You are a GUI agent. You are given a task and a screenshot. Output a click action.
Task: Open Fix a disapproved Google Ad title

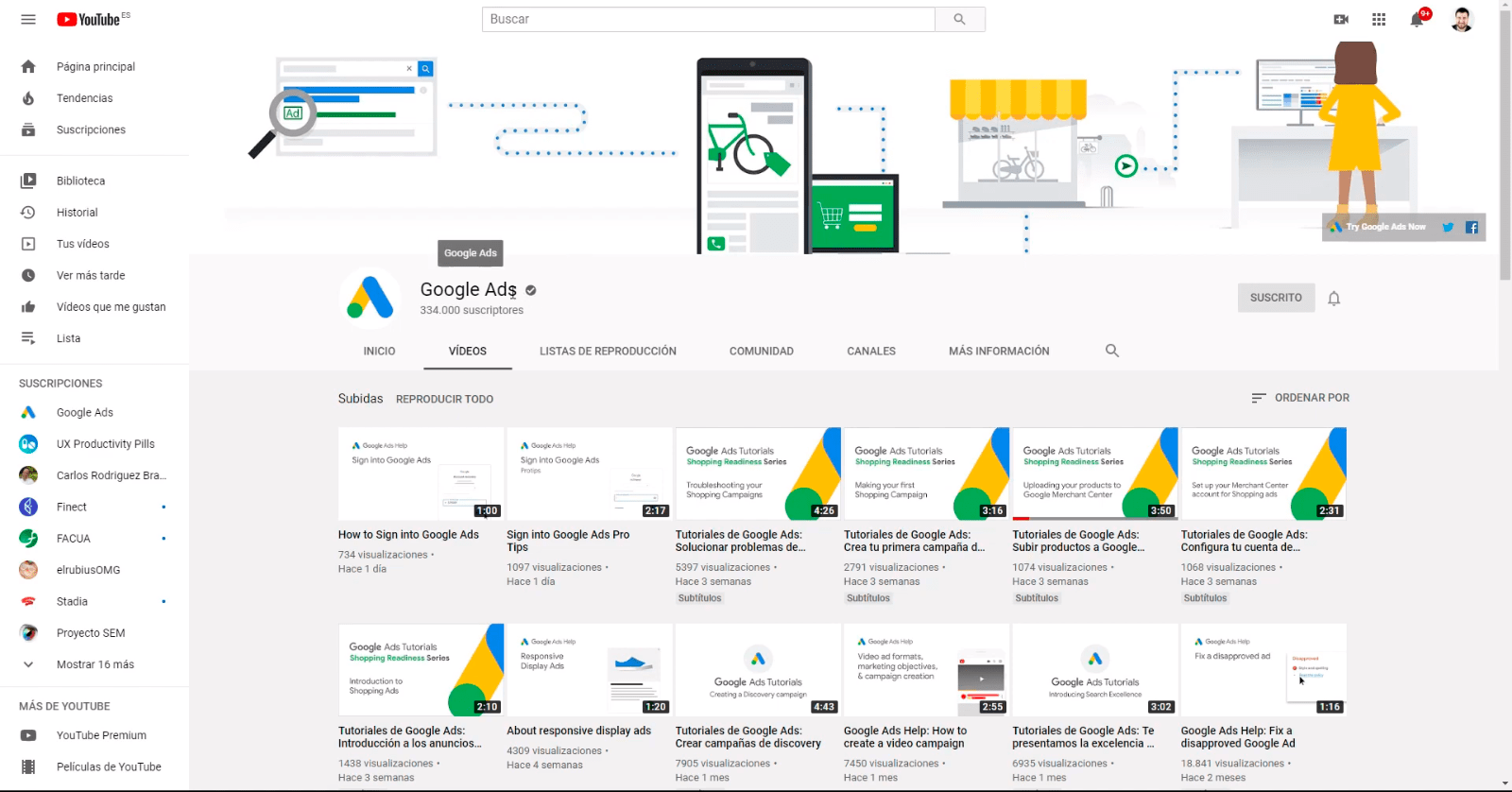pyautogui.click(x=1238, y=737)
